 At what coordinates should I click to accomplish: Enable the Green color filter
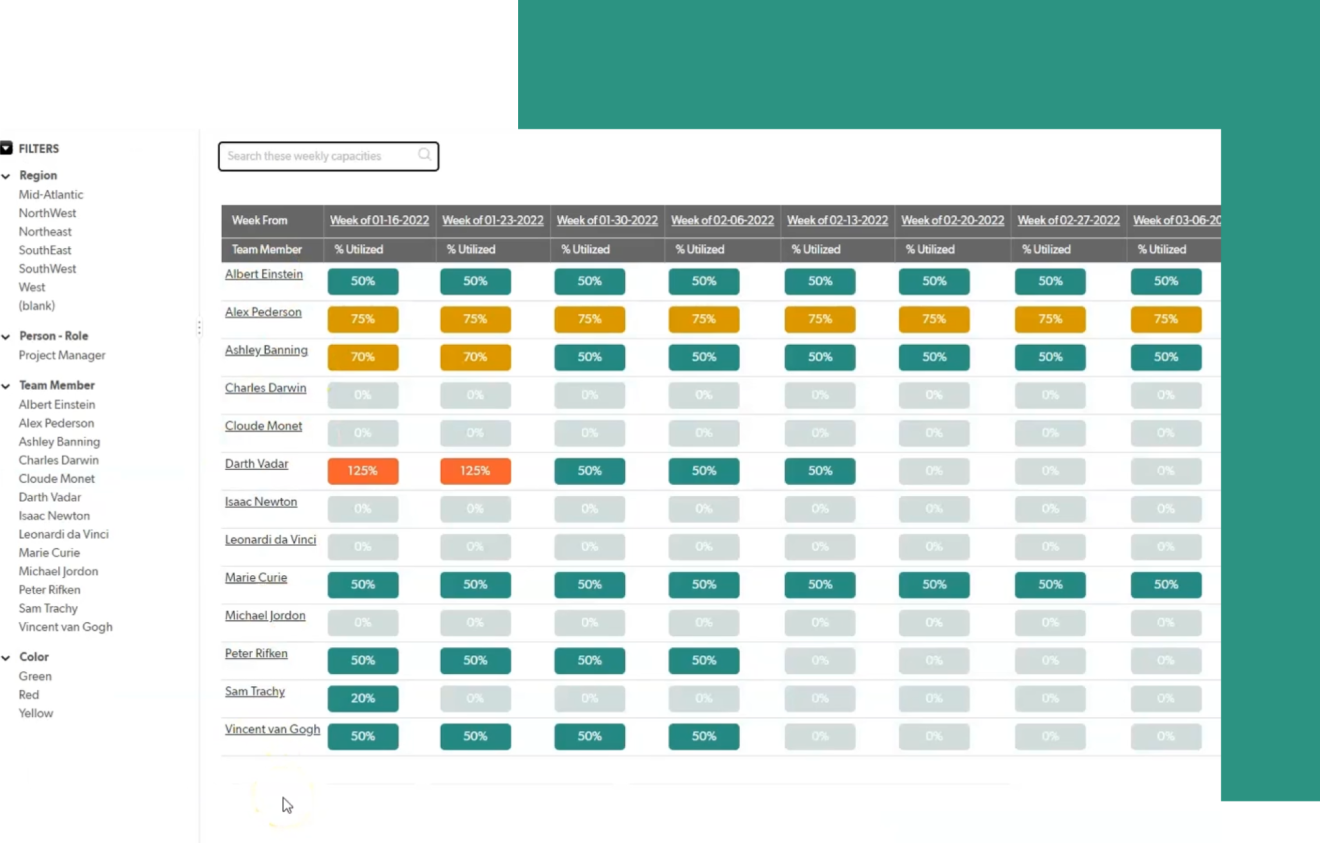tap(35, 676)
